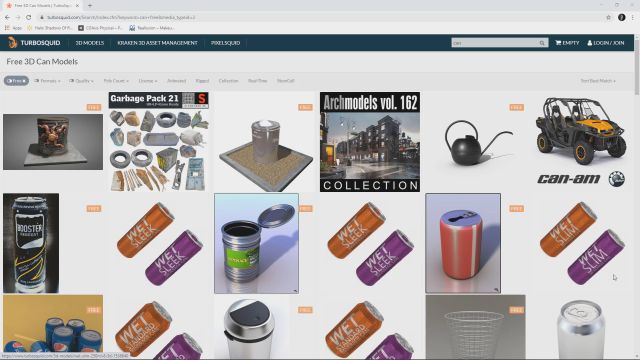This screenshot has height=360, width=640.
Task: Open the plain silver can thumbnail
Action: (x=581, y=329)
